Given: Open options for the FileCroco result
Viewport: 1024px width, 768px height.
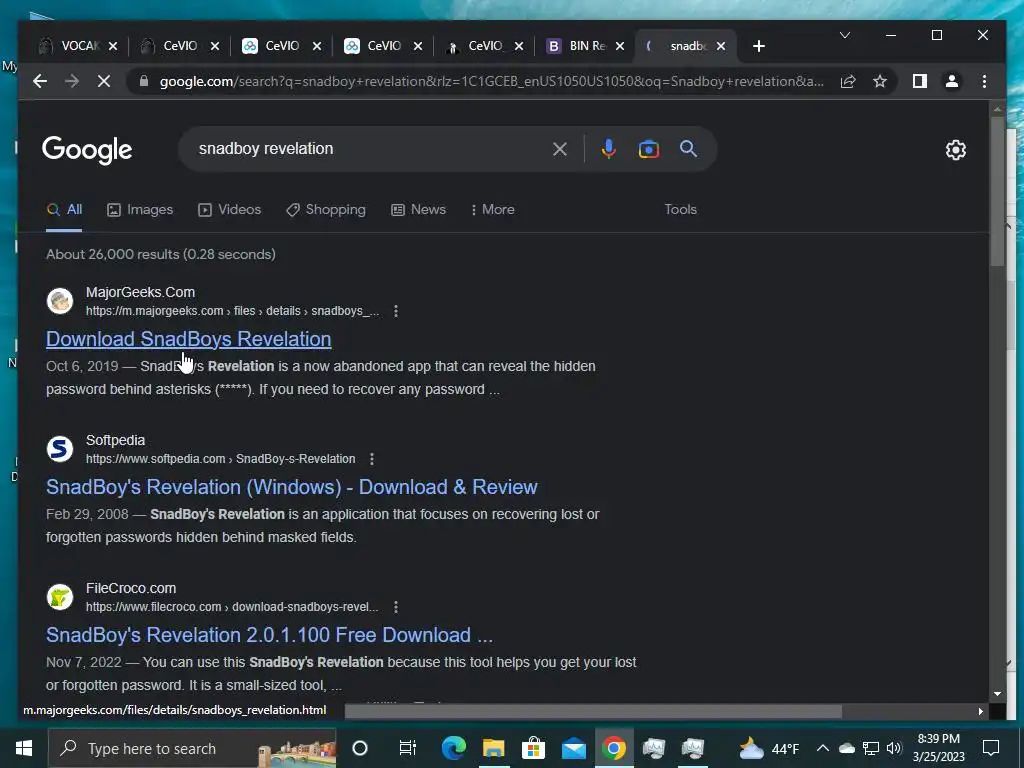Looking at the screenshot, I should click(396, 607).
